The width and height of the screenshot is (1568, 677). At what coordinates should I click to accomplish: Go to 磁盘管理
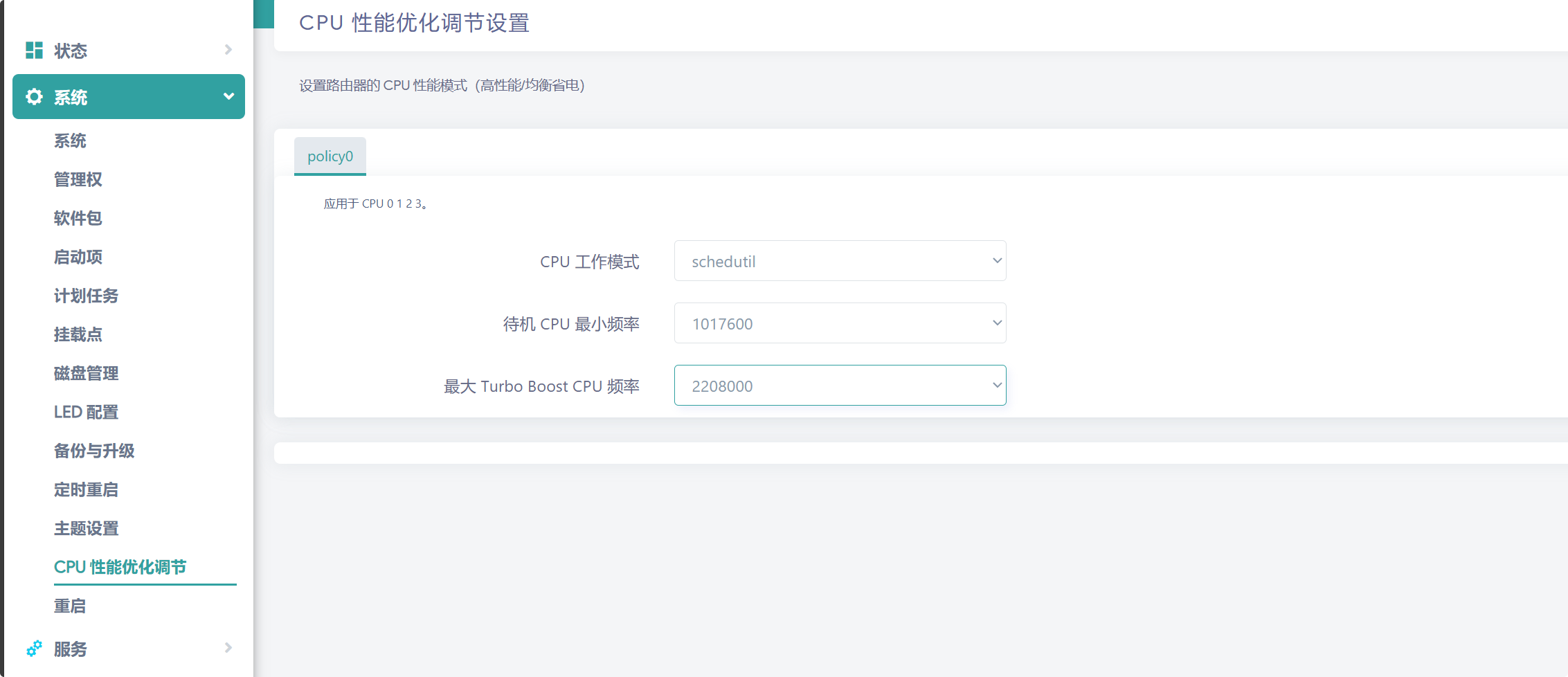(86, 374)
